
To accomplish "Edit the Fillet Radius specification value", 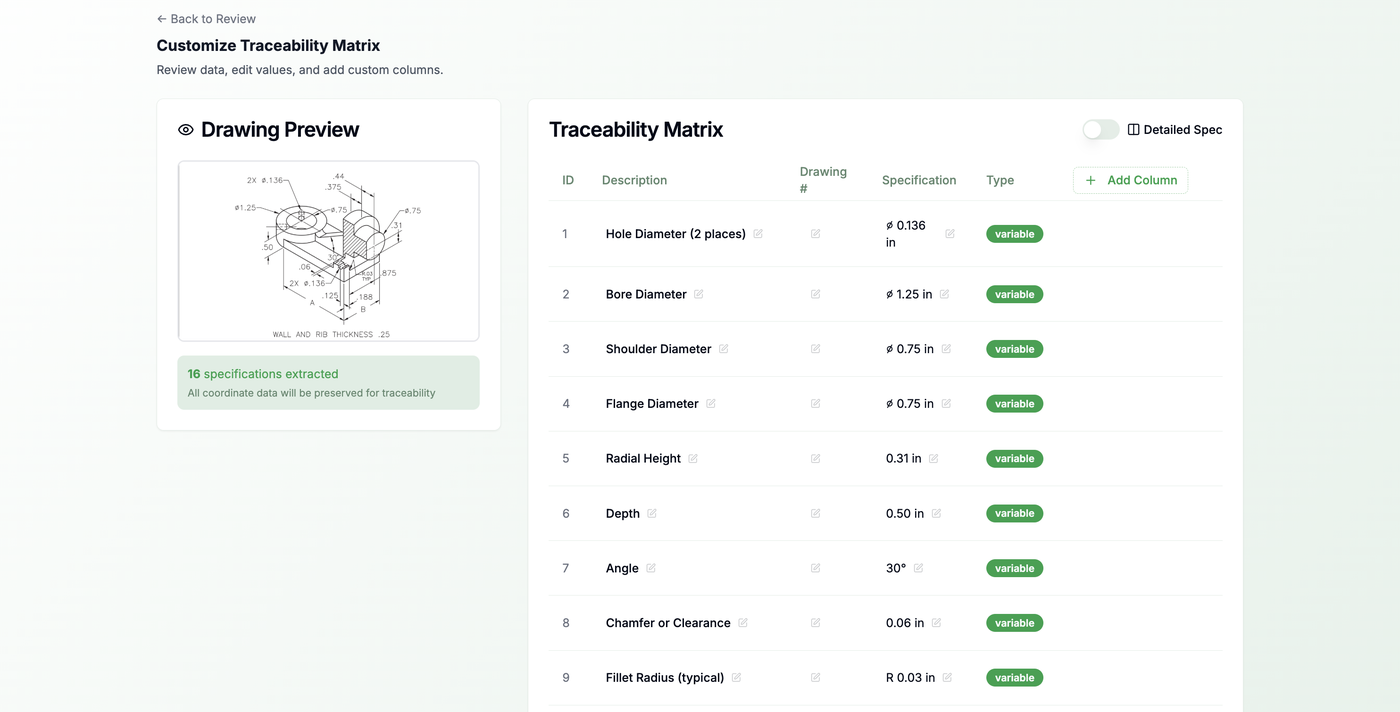I will [948, 677].
